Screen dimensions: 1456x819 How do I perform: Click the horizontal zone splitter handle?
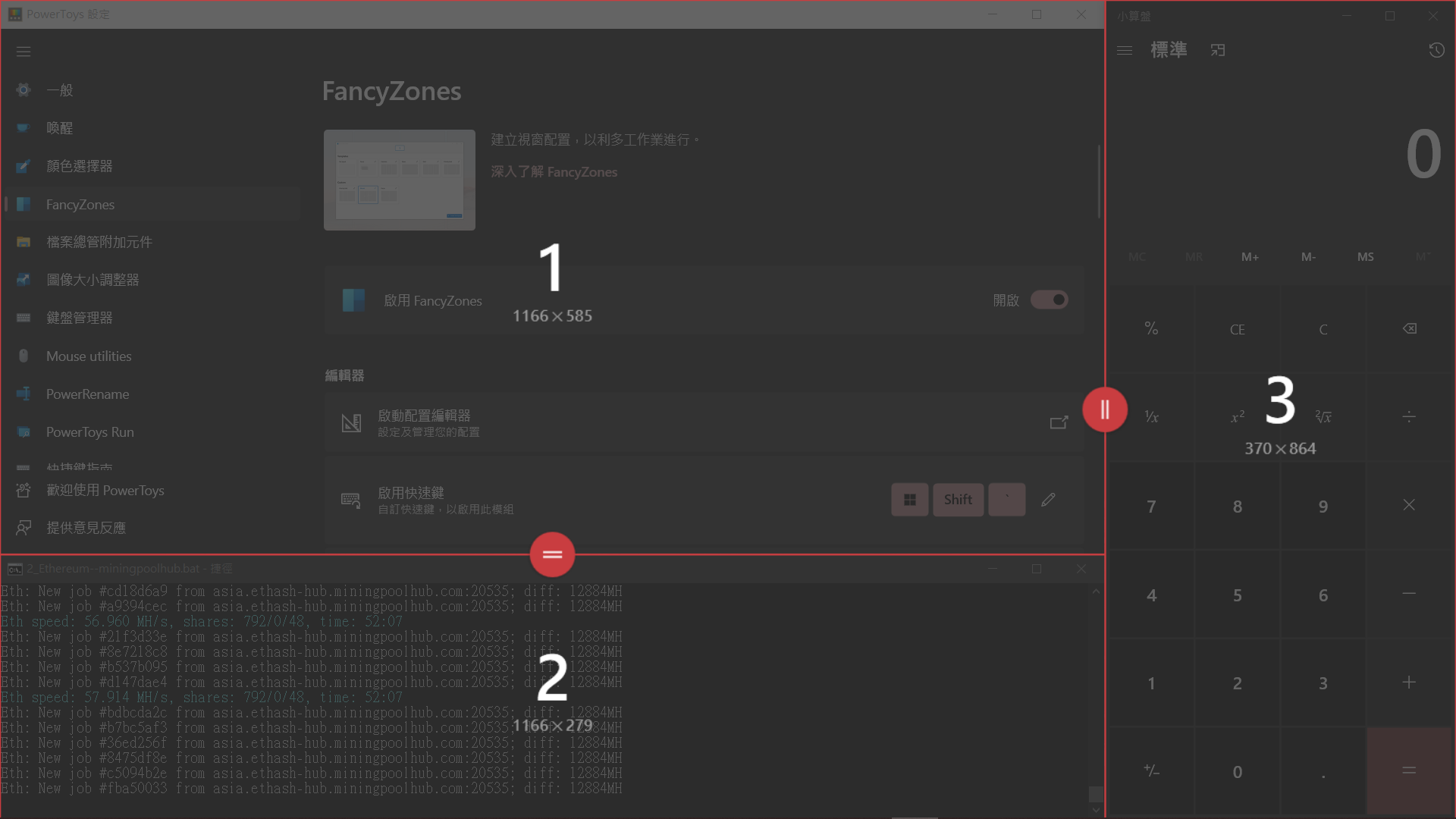point(552,555)
